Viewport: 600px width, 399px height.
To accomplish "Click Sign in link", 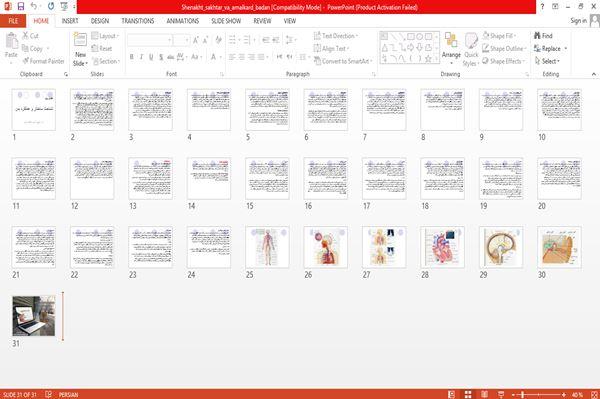I will point(578,21).
